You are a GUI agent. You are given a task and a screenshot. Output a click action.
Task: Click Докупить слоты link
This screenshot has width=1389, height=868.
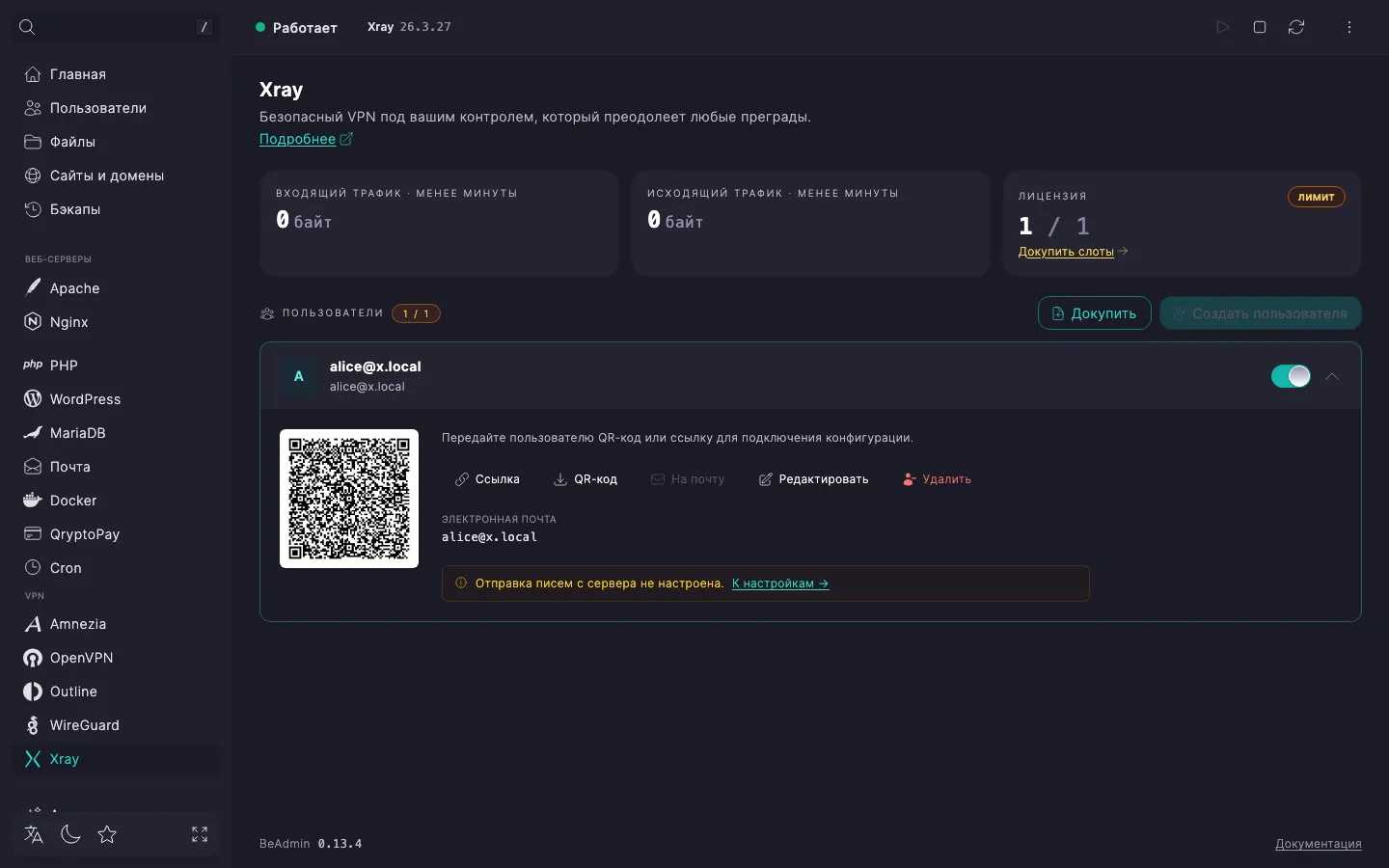click(x=1073, y=252)
